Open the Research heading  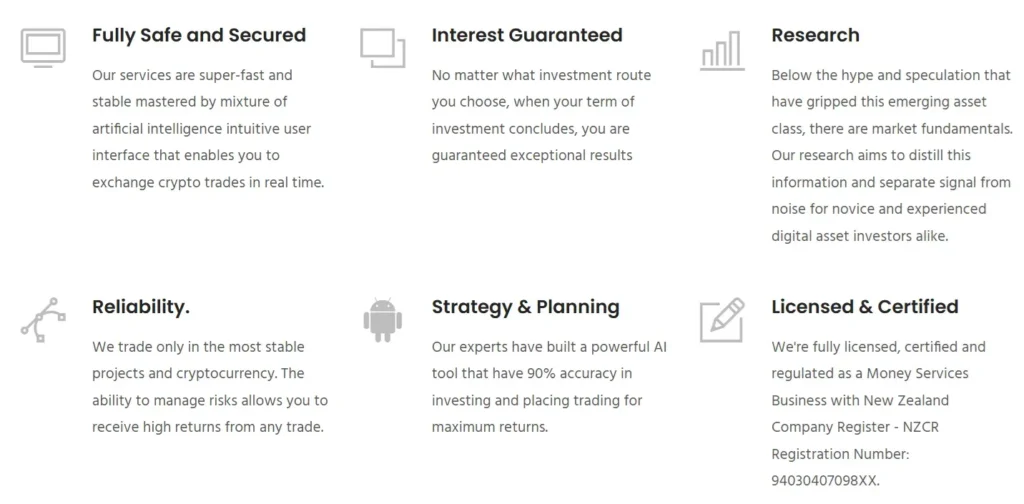tap(815, 35)
